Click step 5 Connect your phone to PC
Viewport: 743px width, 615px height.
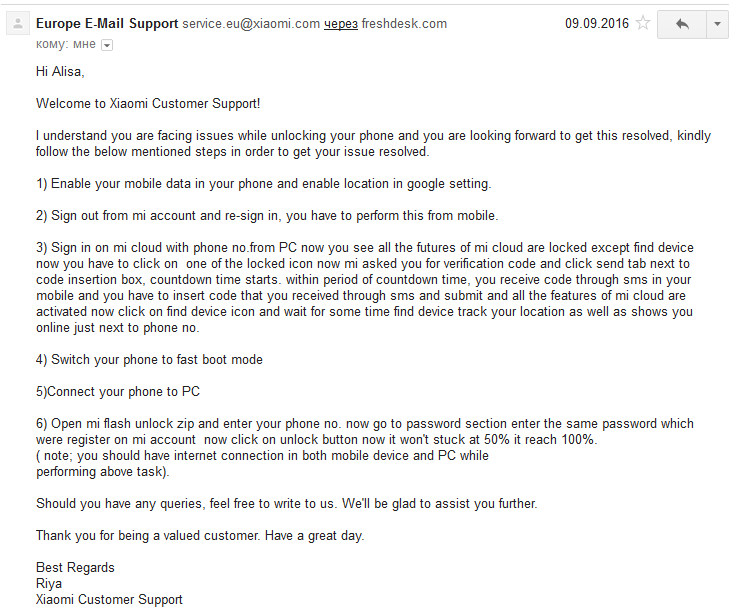pyautogui.click(x=118, y=391)
